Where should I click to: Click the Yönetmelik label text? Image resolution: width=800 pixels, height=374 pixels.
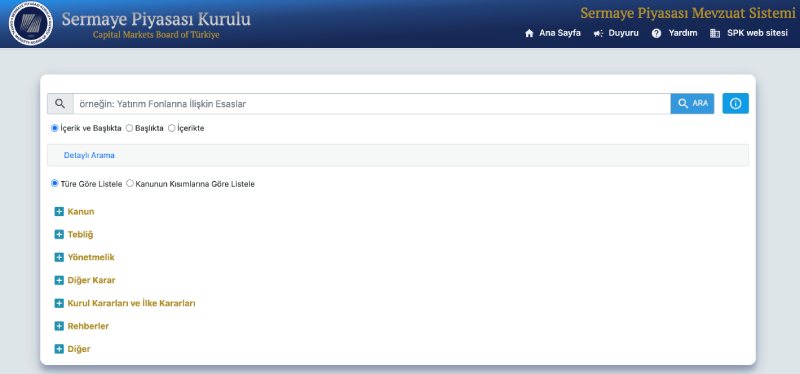pyautogui.click(x=91, y=257)
